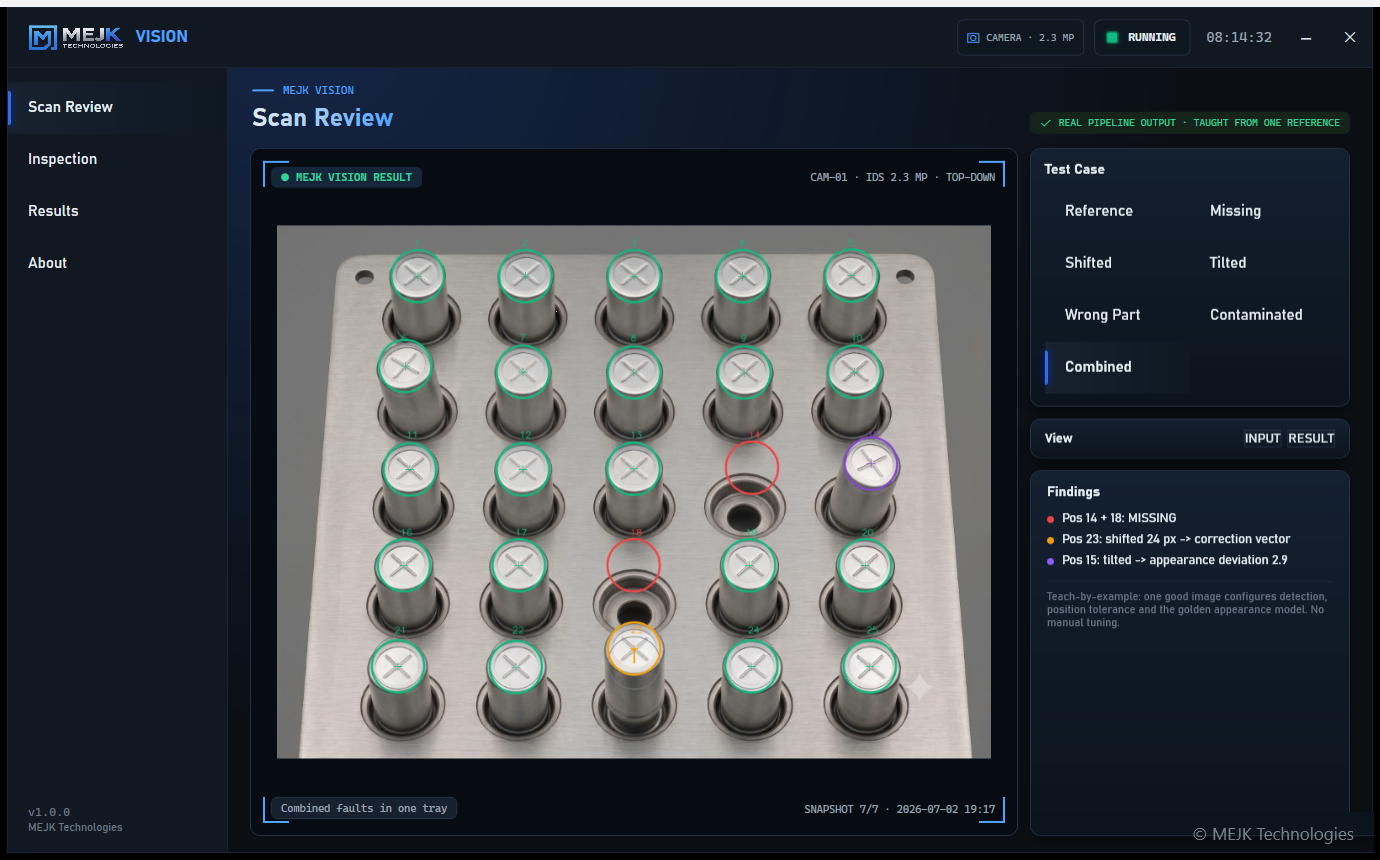
Task: Click the red missing-part circle at position 18
Action: (633, 565)
